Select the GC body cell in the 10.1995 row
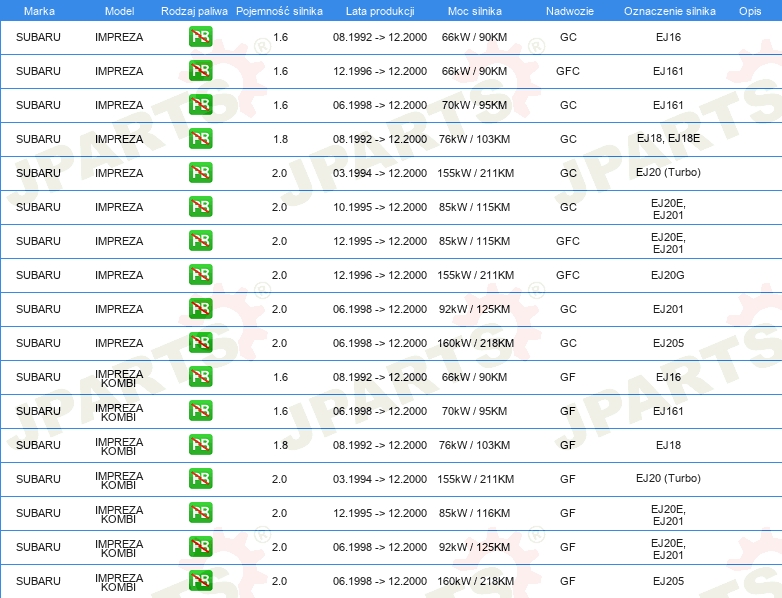The height and width of the screenshot is (598, 782). 568,207
